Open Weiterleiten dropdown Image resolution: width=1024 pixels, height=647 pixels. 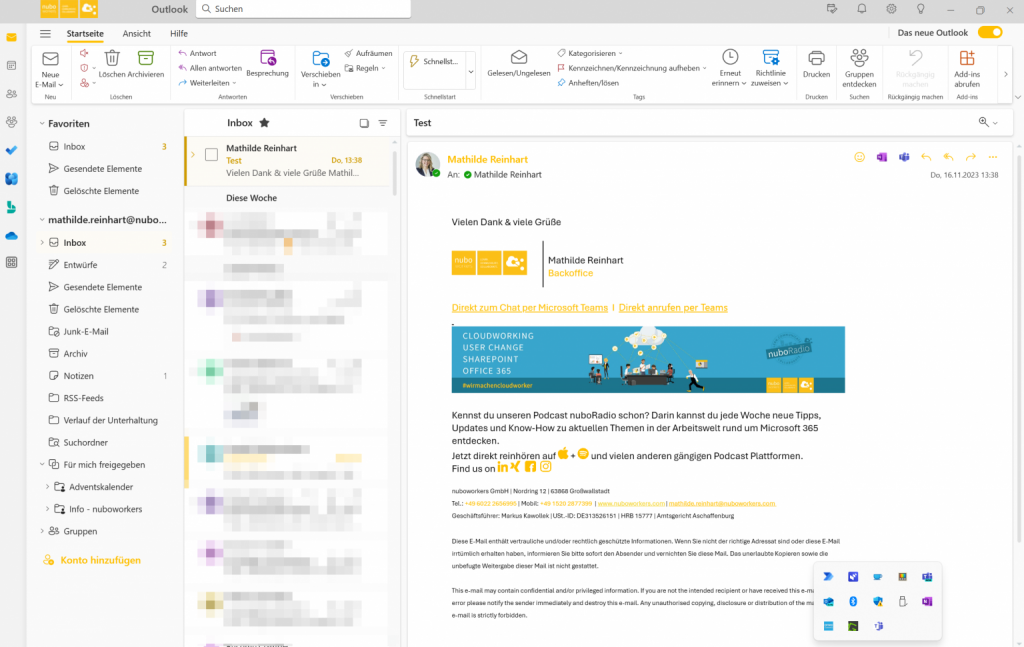[x=234, y=83]
